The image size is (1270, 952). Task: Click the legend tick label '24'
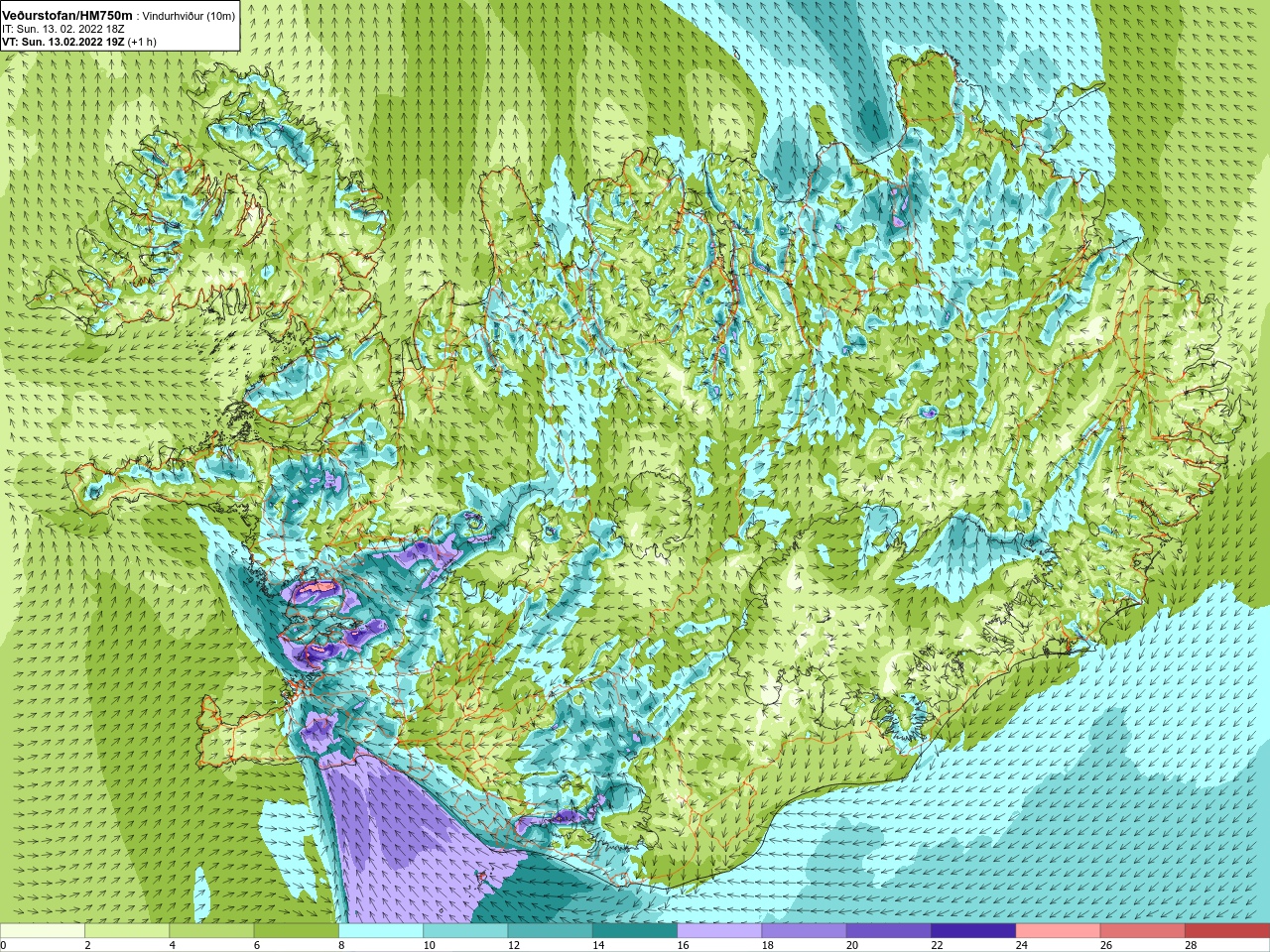click(1022, 945)
